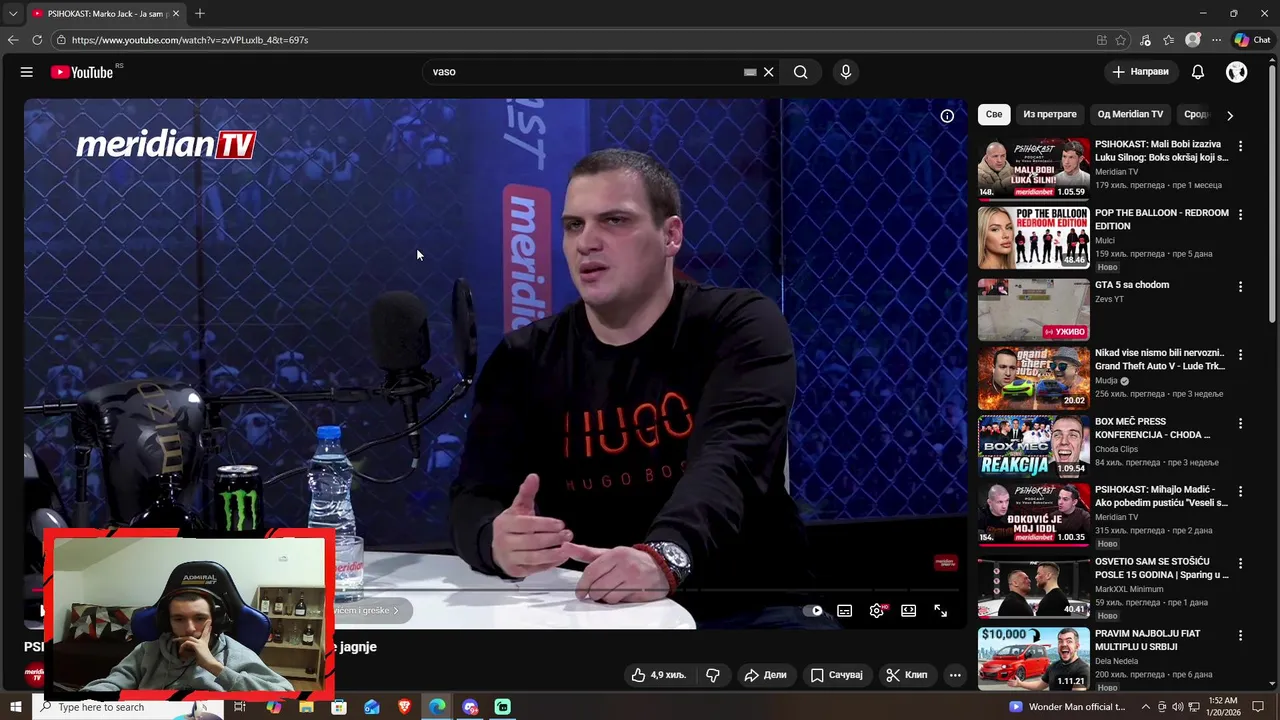Open browser settings and more ellipsis
The image size is (1280, 720).
pyautogui.click(x=1216, y=40)
